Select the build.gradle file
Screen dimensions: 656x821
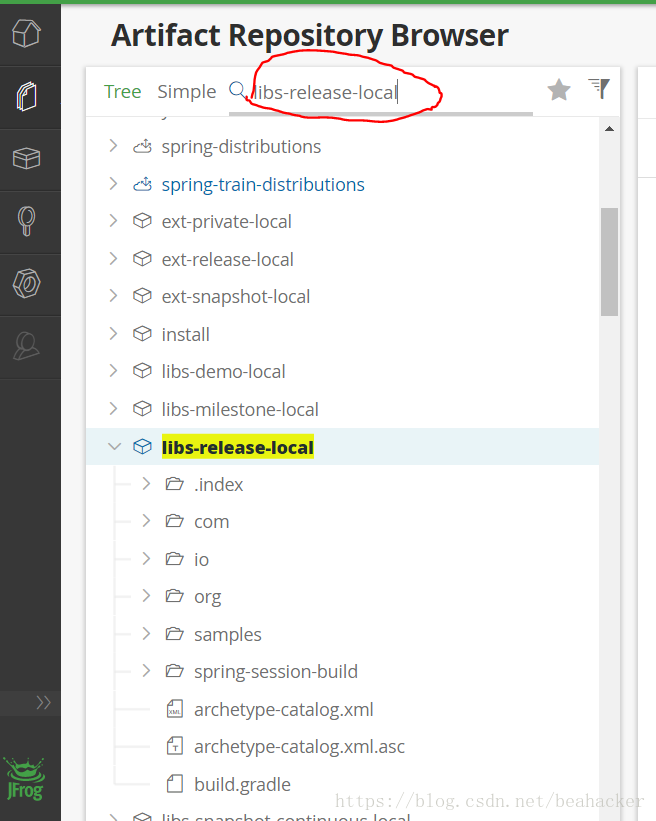pos(242,784)
